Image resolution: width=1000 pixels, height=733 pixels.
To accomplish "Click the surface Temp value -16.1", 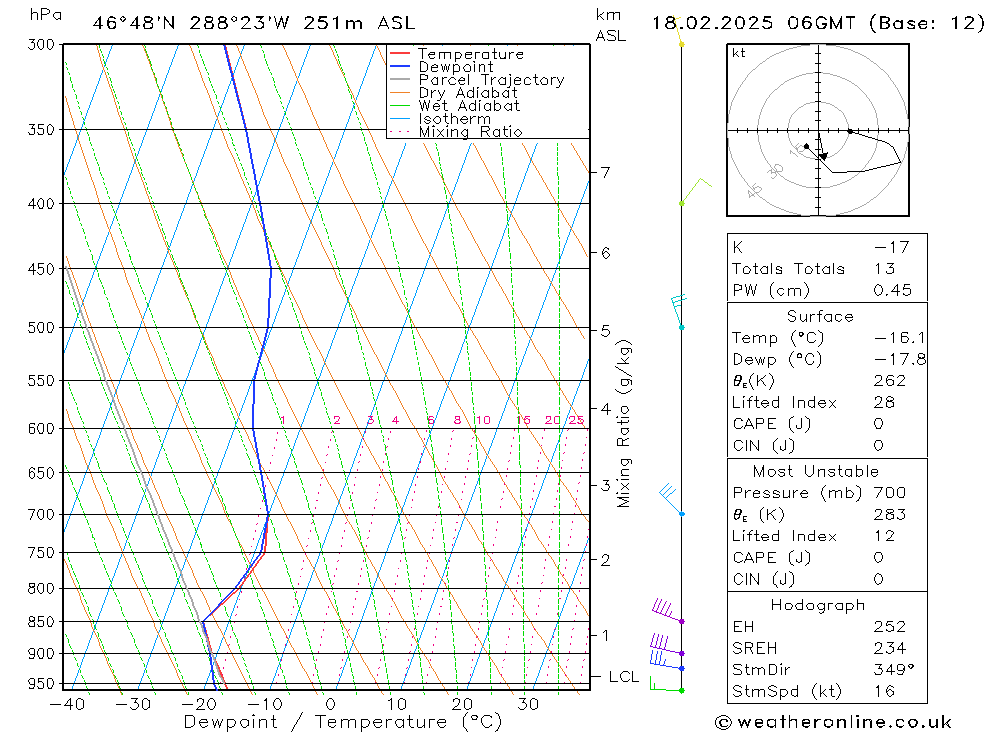I will coord(900,337).
